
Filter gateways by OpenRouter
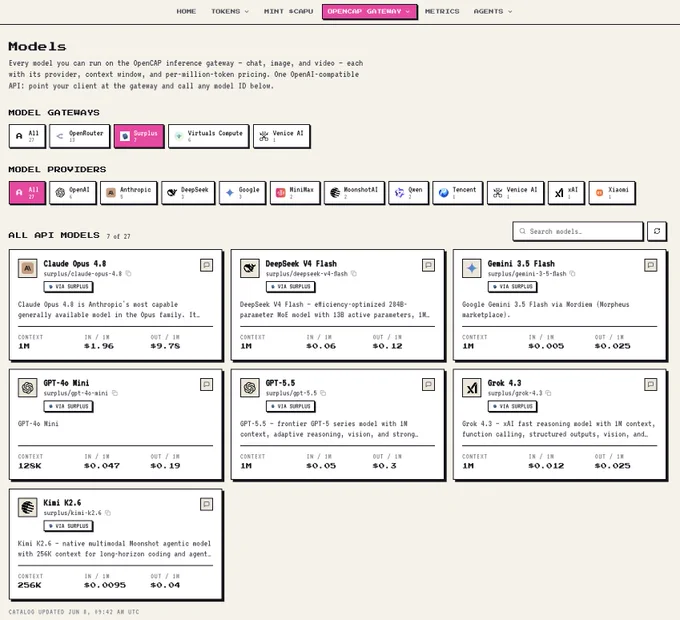[x=80, y=136]
